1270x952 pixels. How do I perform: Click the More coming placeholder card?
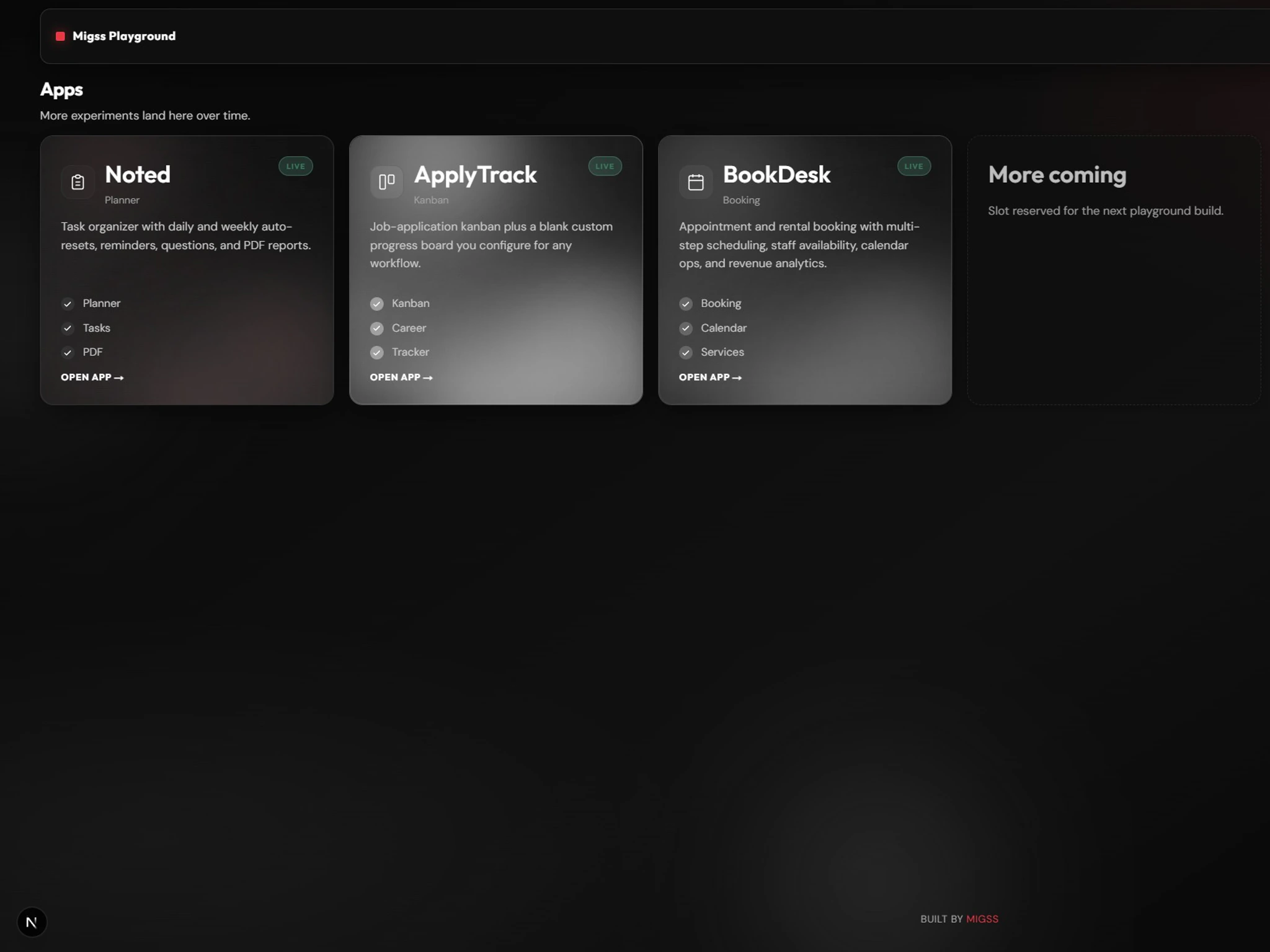tap(1114, 270)
